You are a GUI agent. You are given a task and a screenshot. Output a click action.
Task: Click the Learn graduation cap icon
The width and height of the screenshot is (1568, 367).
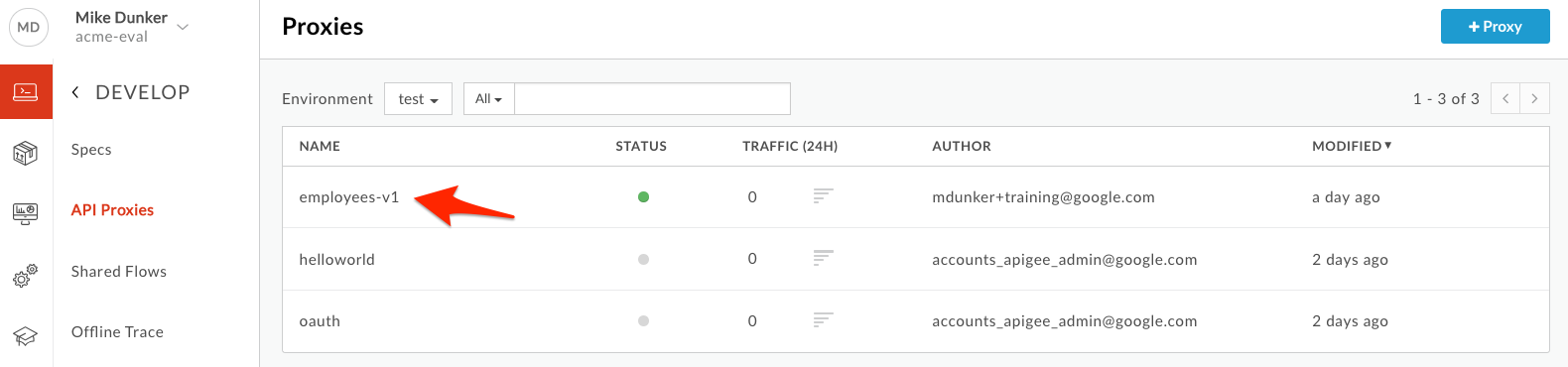coord(26,336)
